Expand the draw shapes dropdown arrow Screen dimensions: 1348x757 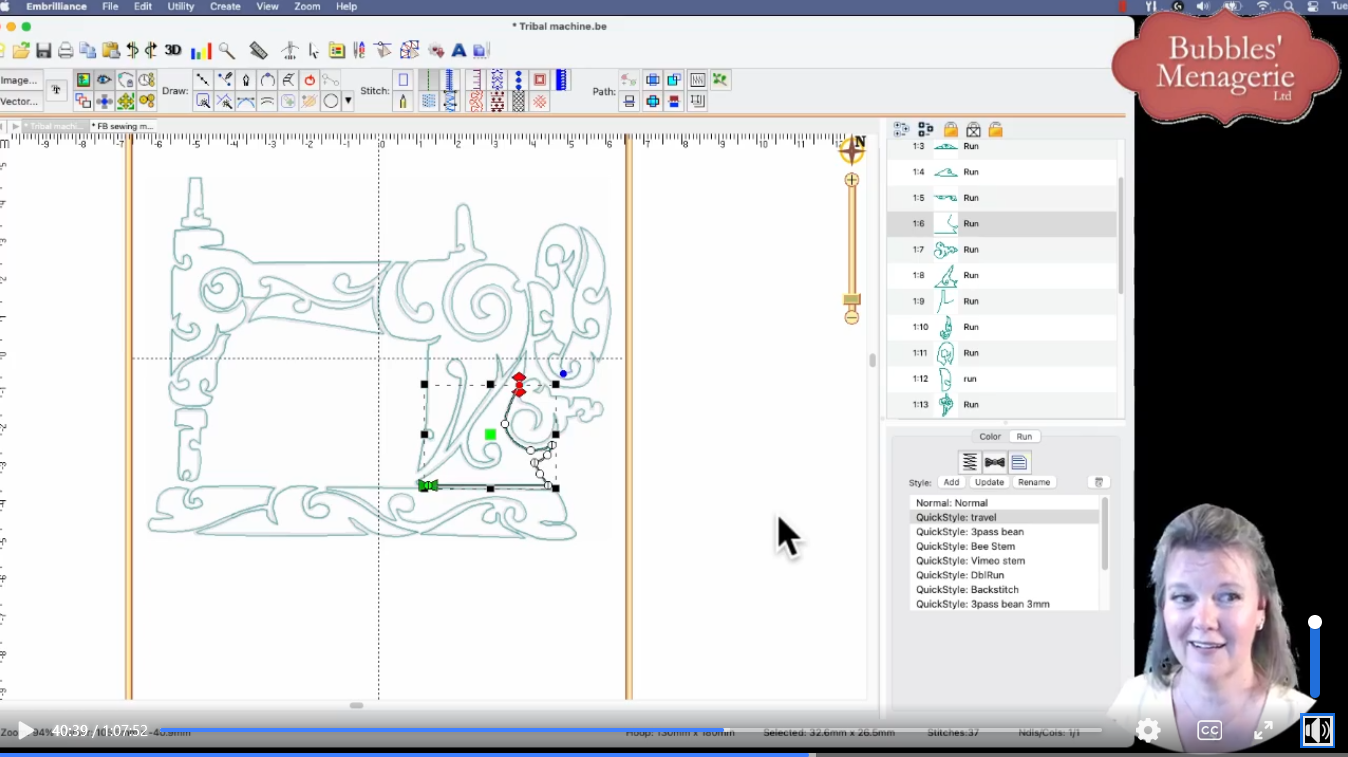348,101
